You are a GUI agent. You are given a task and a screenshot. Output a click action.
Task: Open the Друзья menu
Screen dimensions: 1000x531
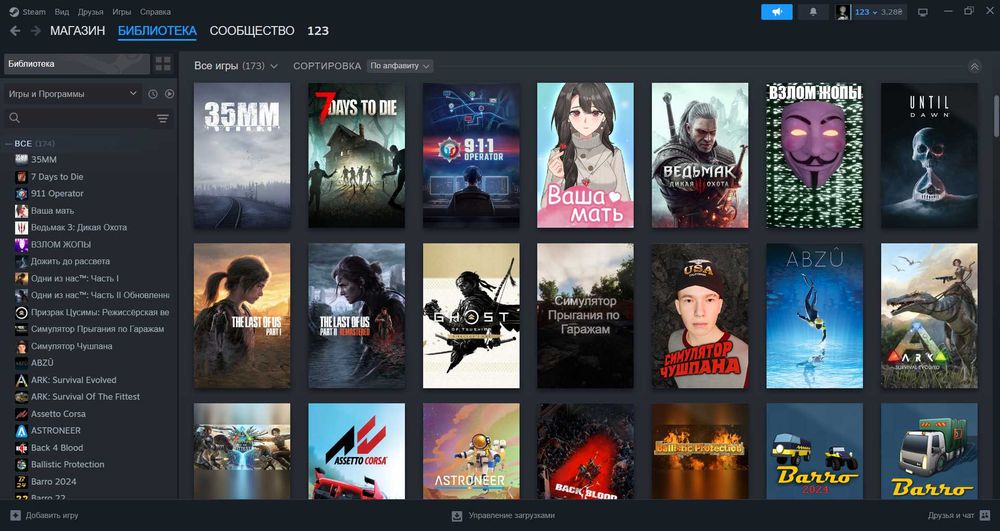pyautogui.click(x=91, y=12)
